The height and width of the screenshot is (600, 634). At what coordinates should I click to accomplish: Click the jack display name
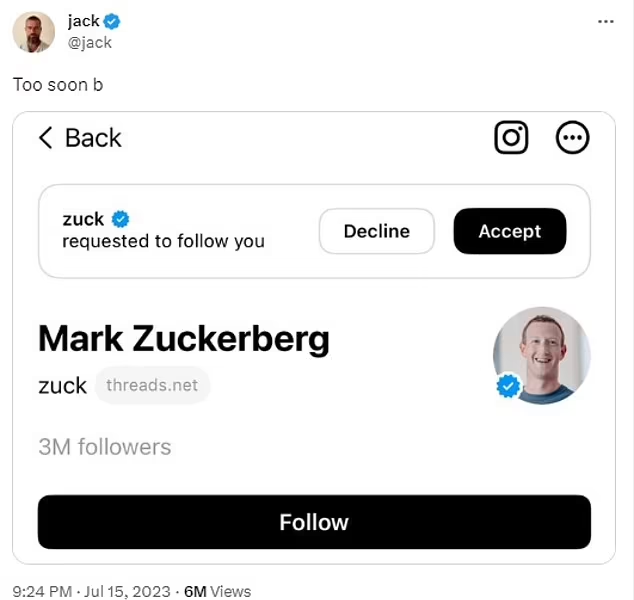[x=83, y=22]
